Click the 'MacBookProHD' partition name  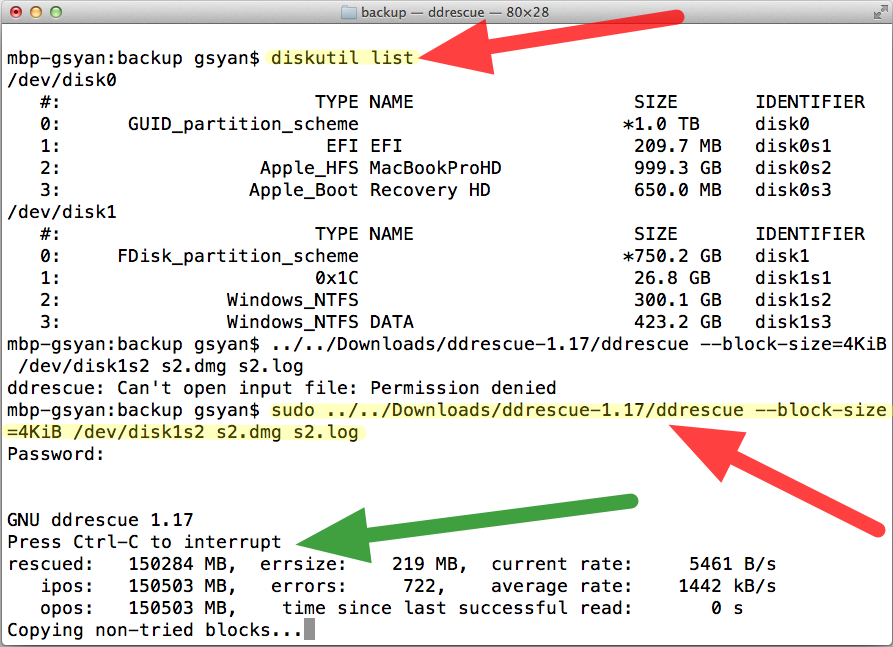(435, 167)
